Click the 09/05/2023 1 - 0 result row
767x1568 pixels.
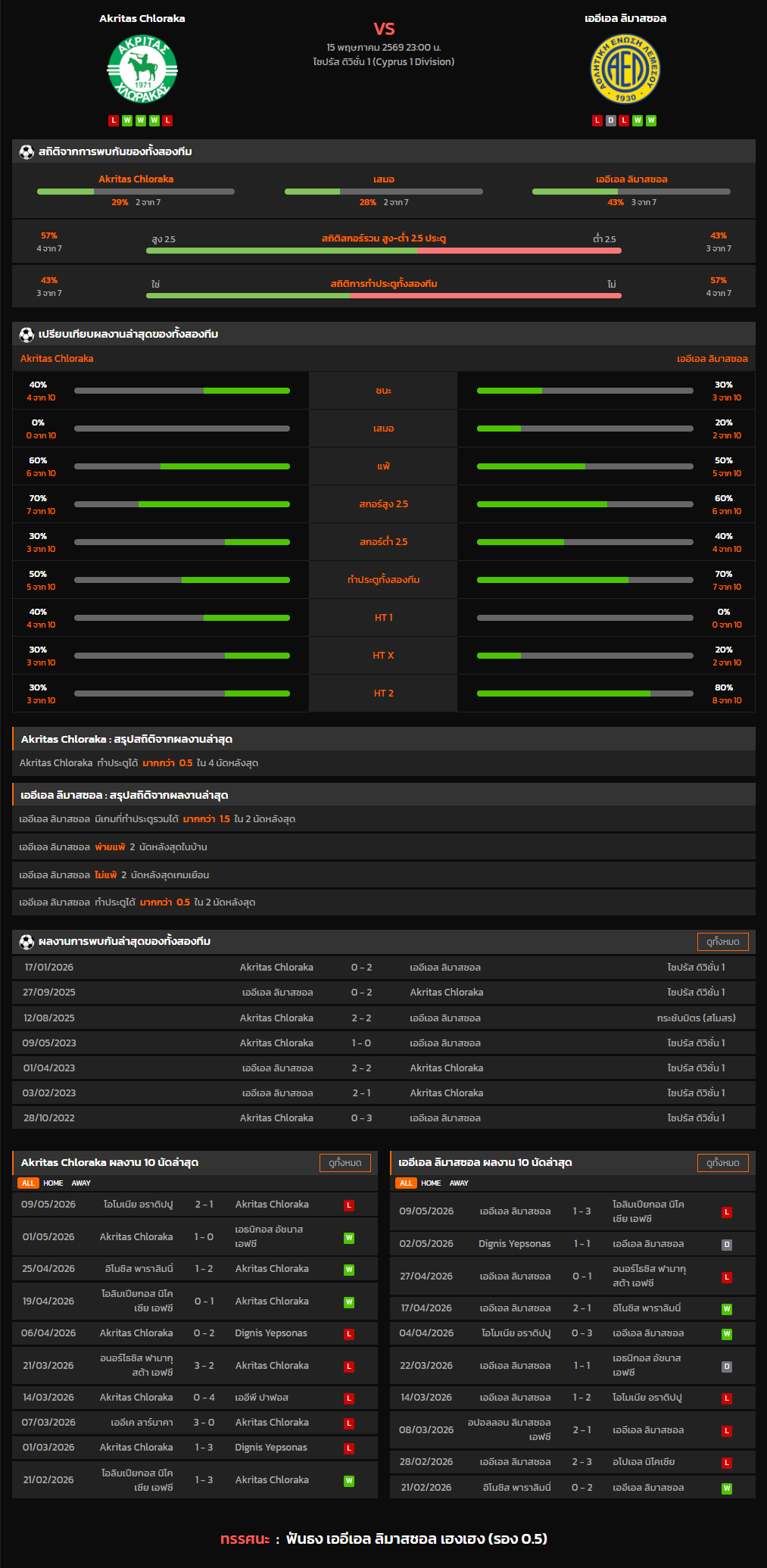coord(384,1043)
